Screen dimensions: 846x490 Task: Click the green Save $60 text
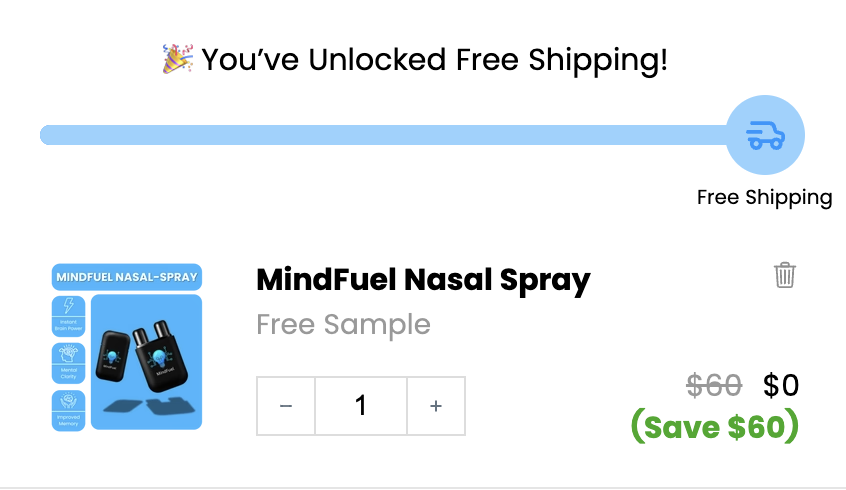point(714,427)
